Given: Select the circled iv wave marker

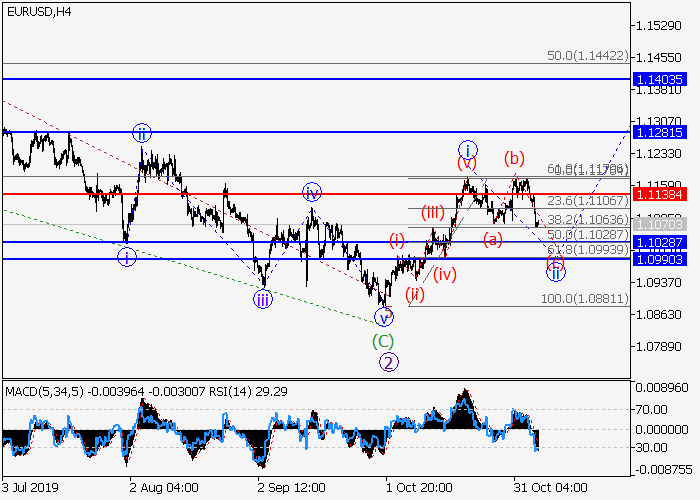Looking at the screenshot, I should click(312, 192).
